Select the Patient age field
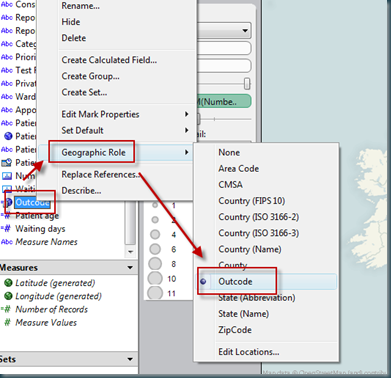This screenshot has width=391, height=378. [x=37, y=216]
